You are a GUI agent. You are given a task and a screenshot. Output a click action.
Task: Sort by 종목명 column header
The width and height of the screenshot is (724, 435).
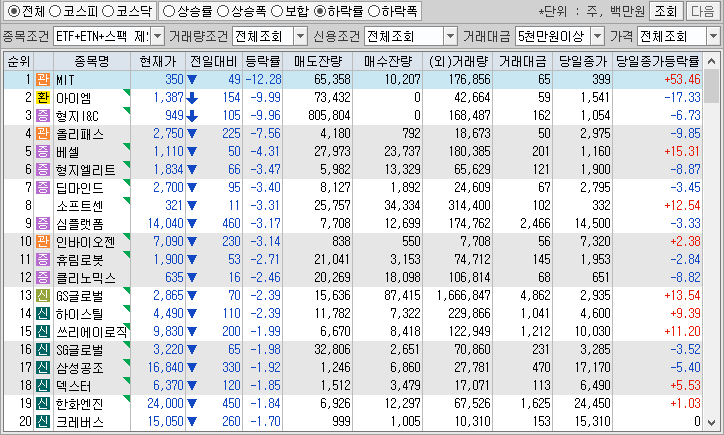click(x=91, y=61)
